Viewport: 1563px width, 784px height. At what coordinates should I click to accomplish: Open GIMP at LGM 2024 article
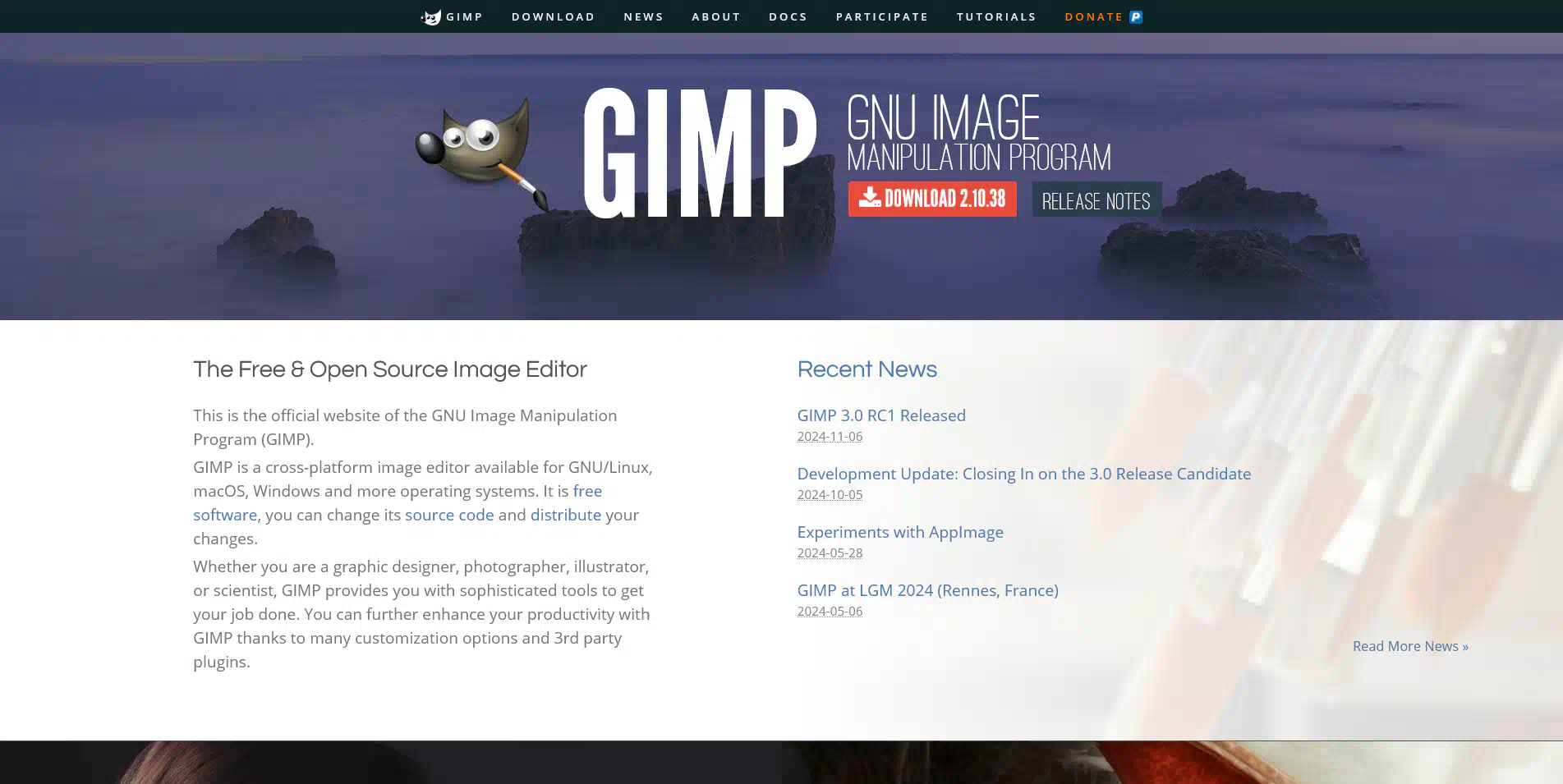click(927, 590)
